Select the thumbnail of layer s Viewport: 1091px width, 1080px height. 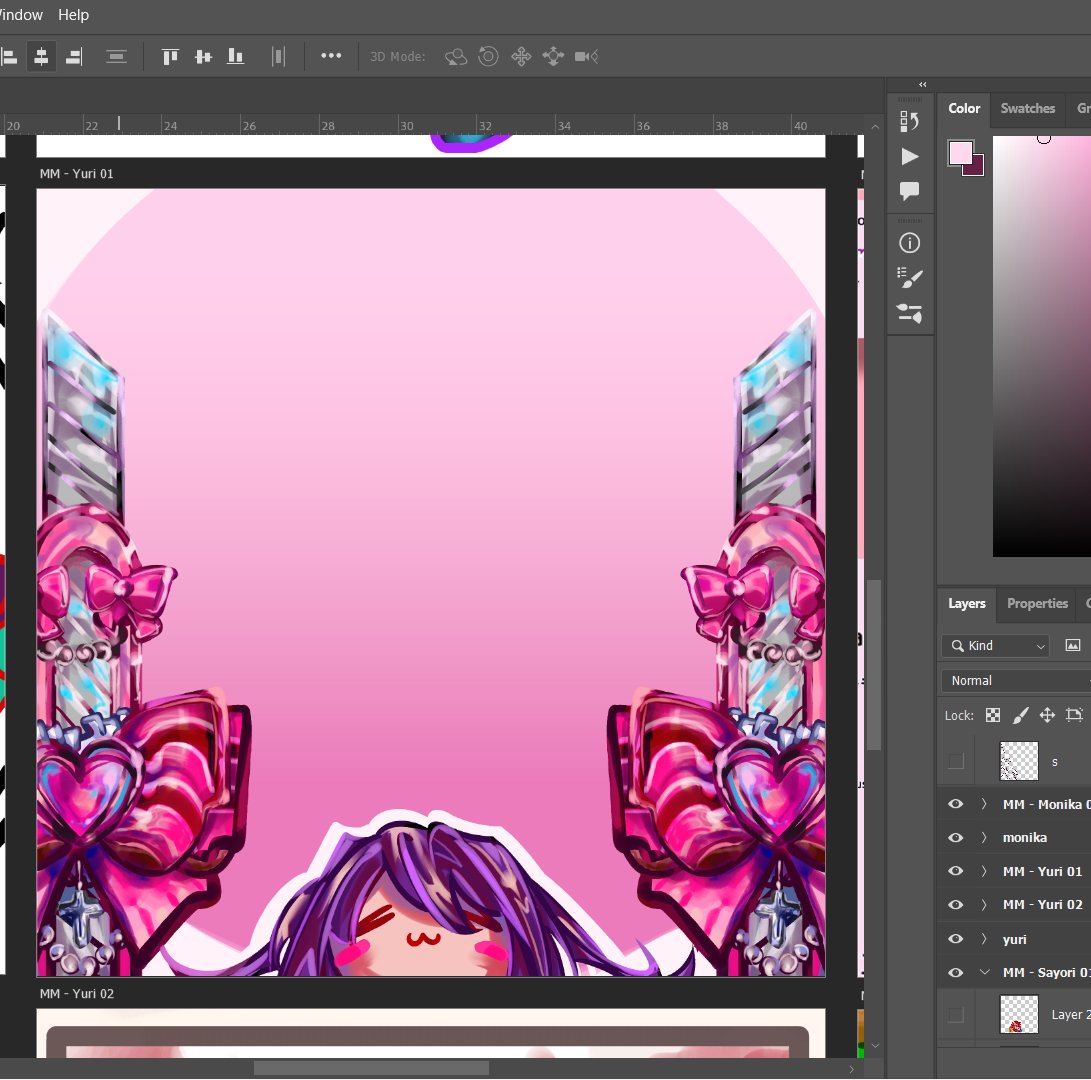[1019, 761]
